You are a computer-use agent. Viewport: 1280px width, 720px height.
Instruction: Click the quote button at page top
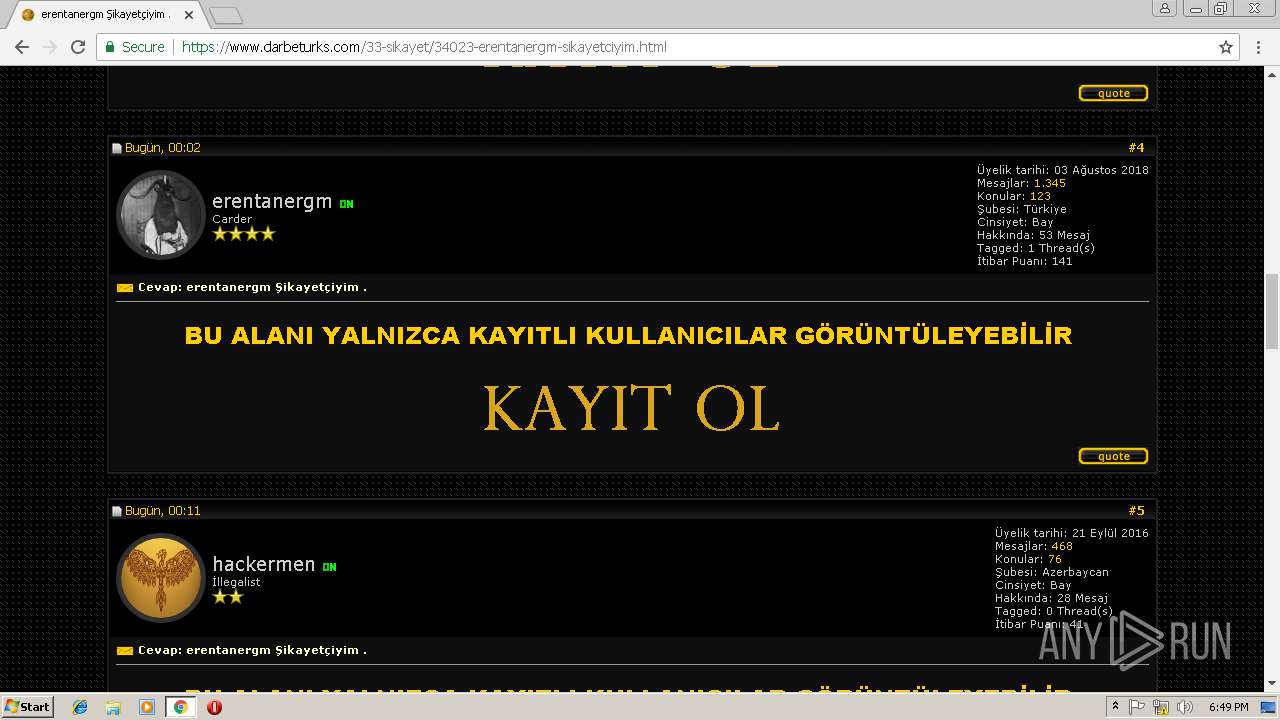coord(1113,93)
